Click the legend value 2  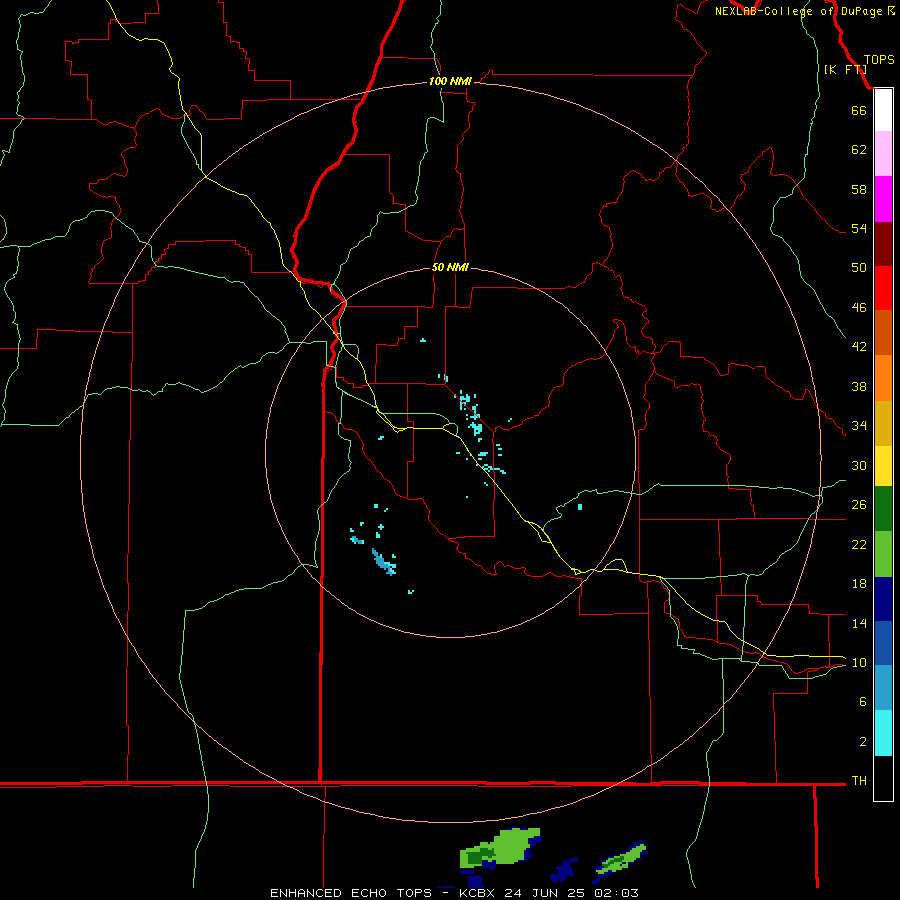pos(863,741)
